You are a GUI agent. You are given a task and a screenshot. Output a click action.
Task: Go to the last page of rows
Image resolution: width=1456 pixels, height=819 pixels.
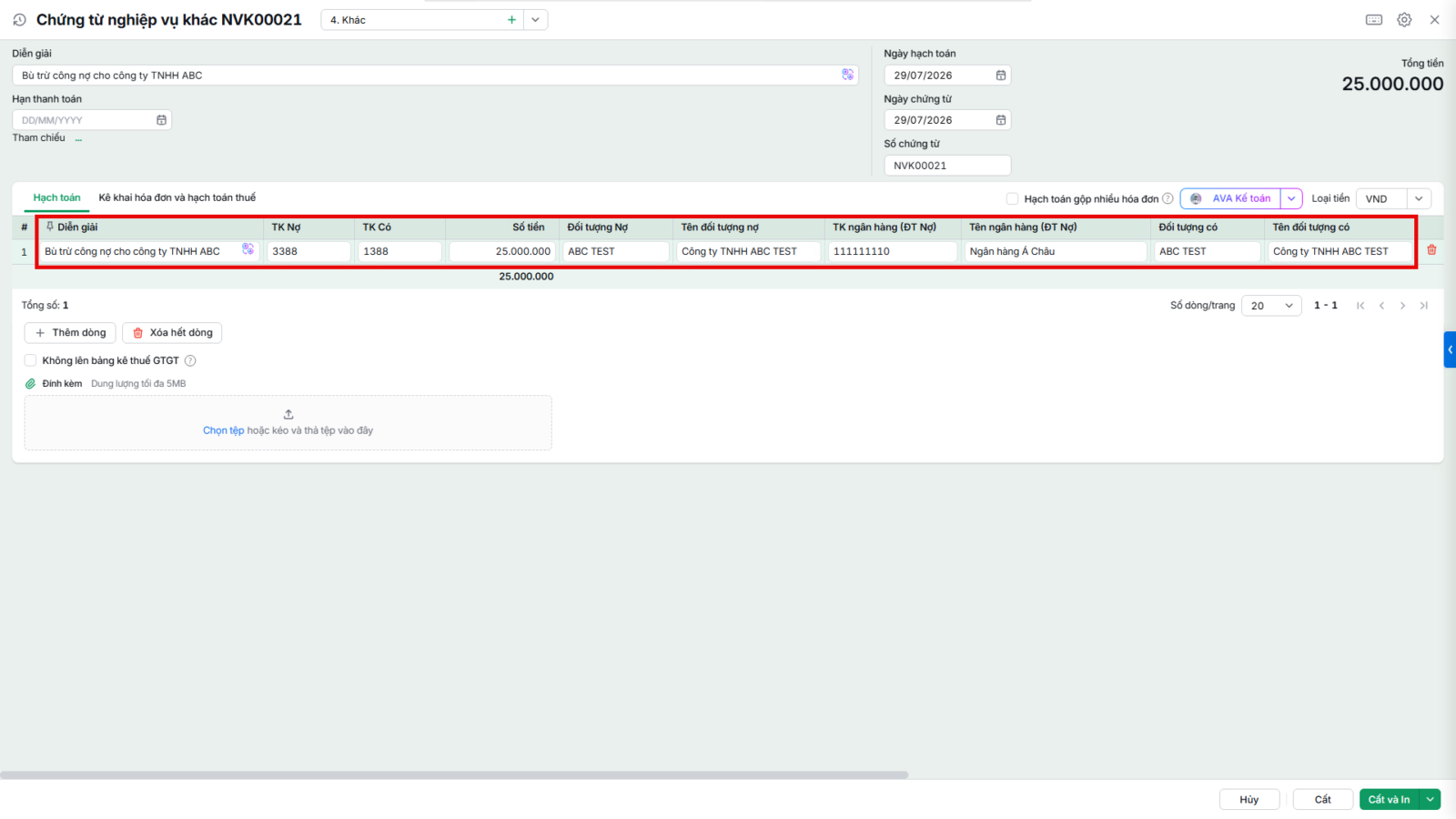[x=1424, y=306]
